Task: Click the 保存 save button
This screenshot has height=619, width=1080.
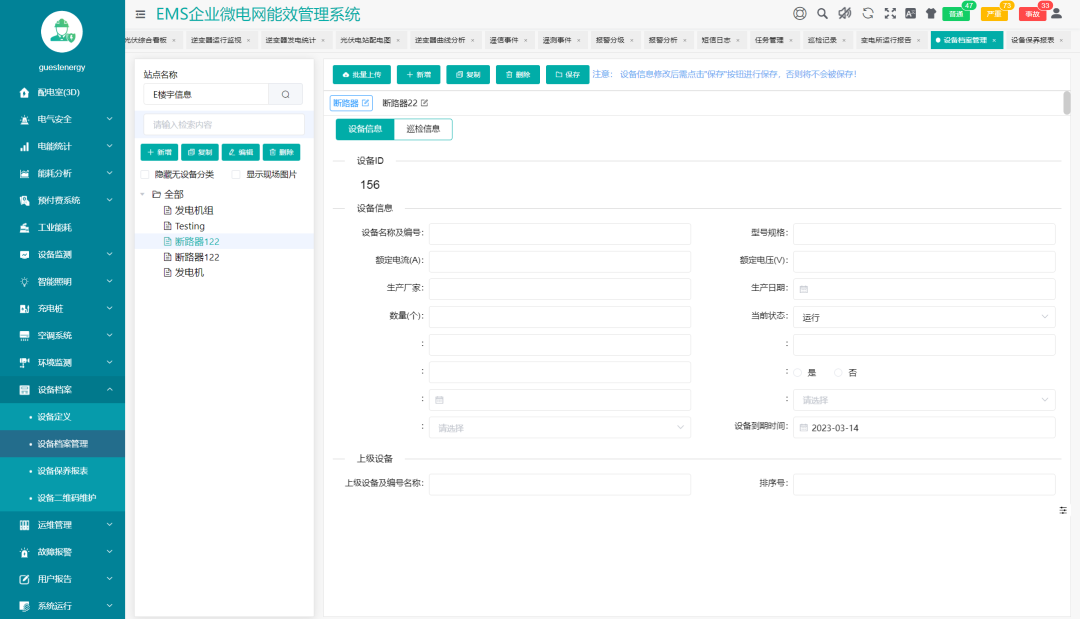Action: 567,74
